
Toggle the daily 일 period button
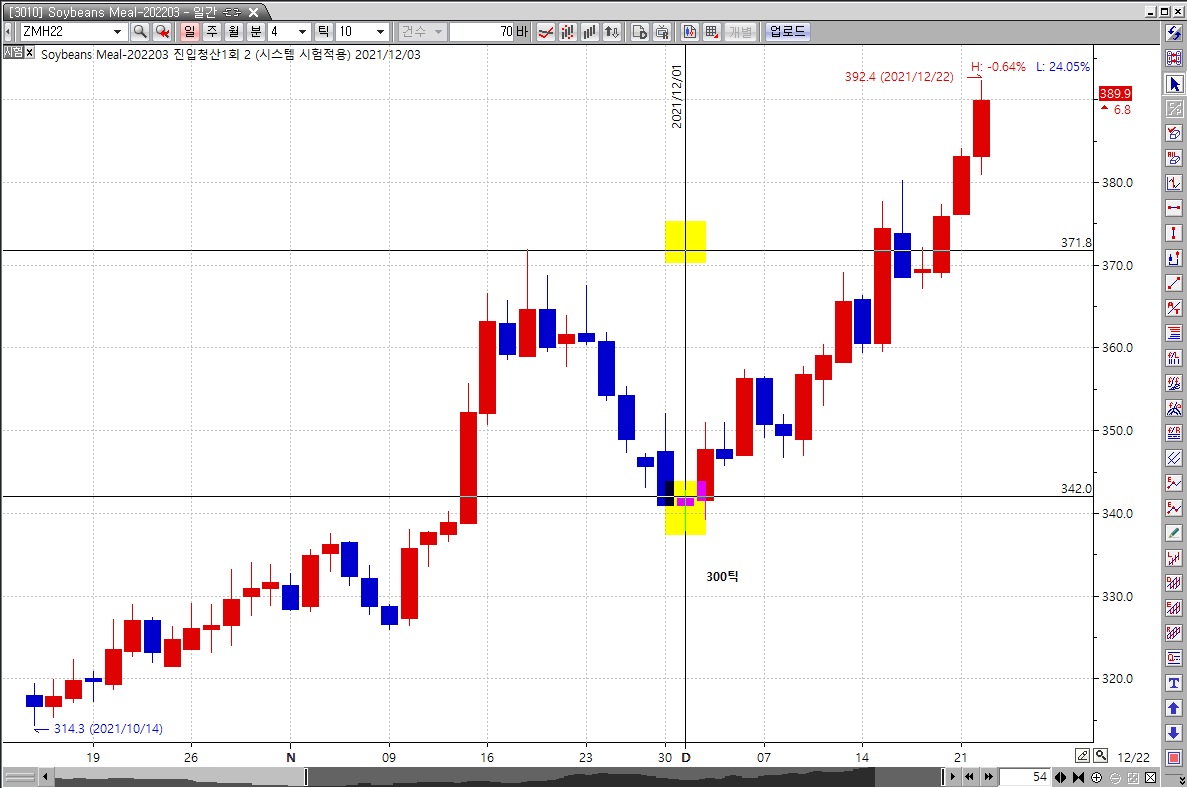point(188,32)
